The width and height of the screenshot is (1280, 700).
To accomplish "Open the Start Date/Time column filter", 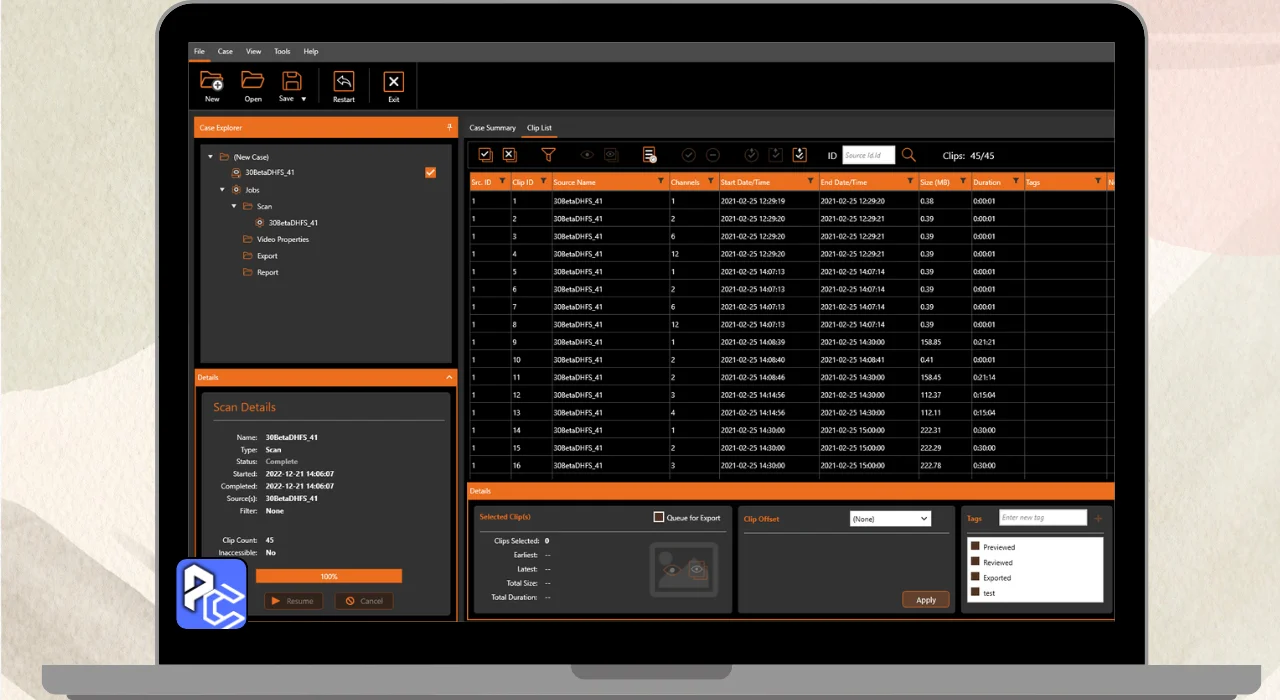I will coord(810,182).
